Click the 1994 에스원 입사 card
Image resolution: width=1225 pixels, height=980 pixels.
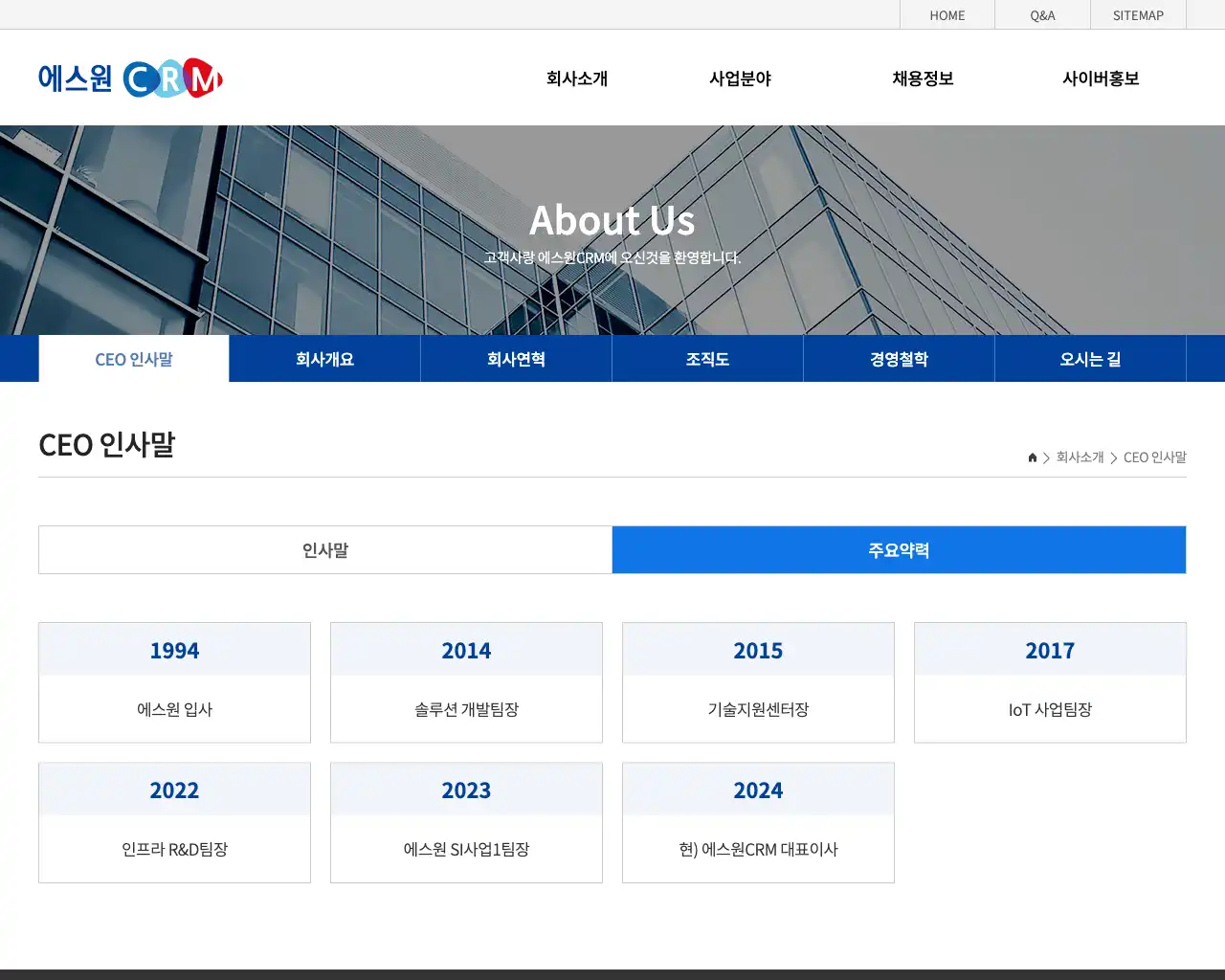(174, 682)
